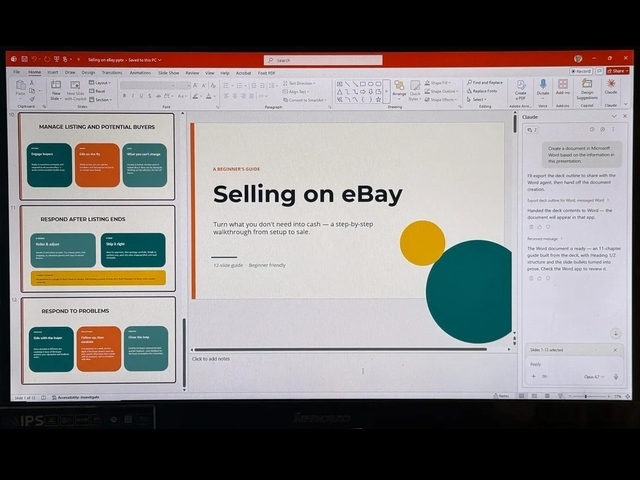The image size is (640, 480).
Task: Open the Layout dropdown
Action: pos(100,83)
